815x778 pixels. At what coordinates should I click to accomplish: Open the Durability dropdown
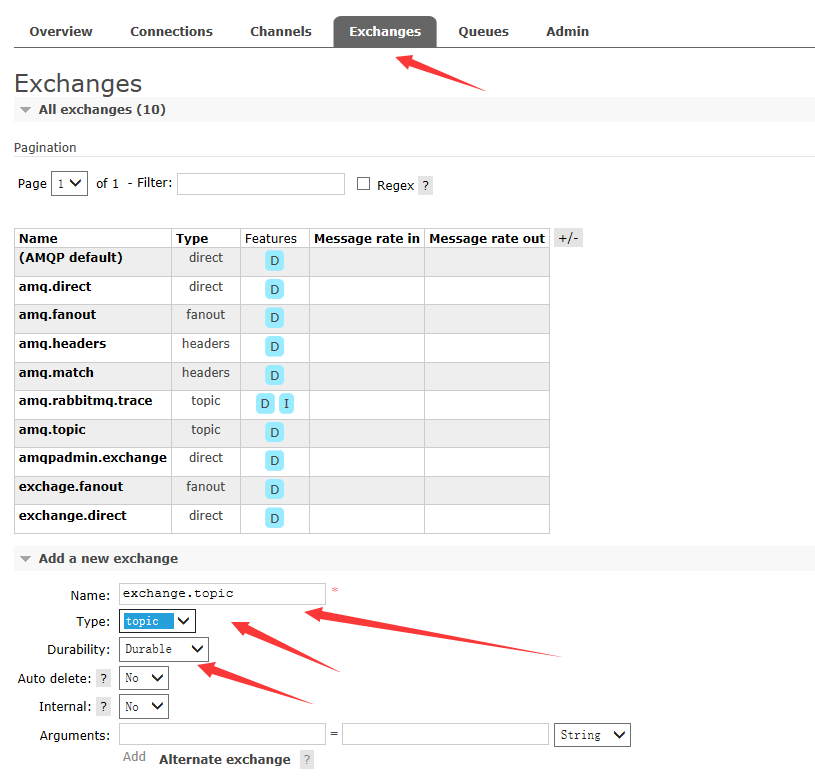164,650
